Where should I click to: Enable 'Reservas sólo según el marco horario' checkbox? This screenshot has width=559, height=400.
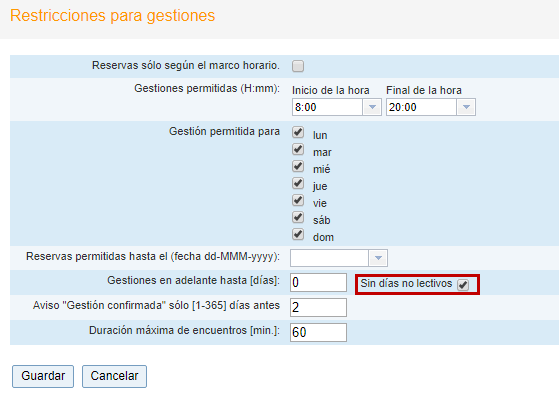click(x=298, y=66)
